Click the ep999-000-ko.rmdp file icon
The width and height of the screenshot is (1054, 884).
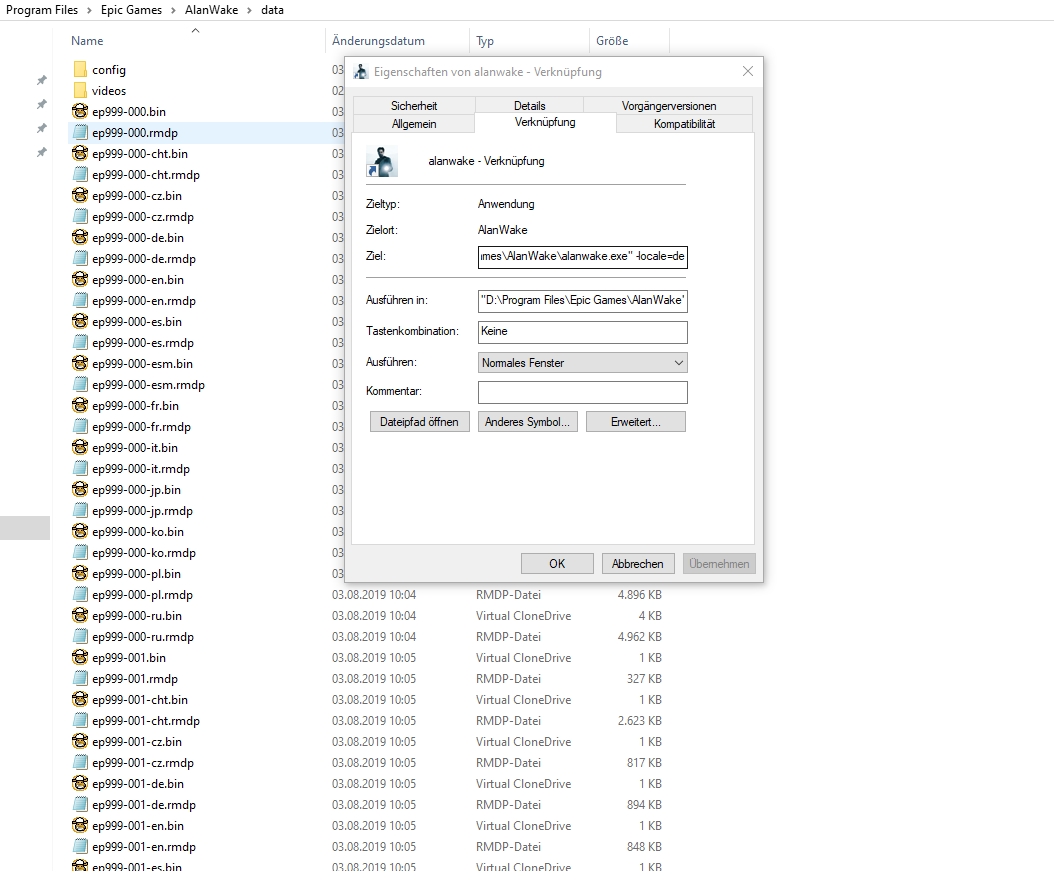pyautogui.click(x=80, y=553)
